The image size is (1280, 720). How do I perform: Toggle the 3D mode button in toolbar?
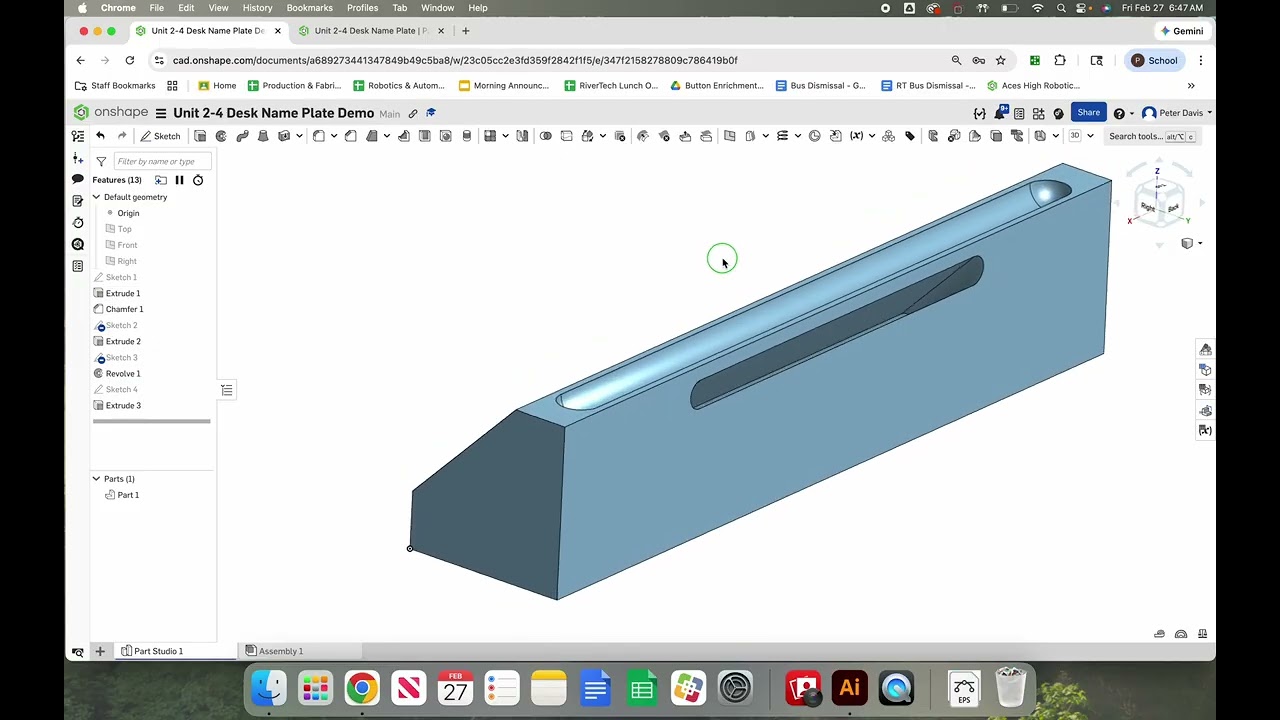1075,136
